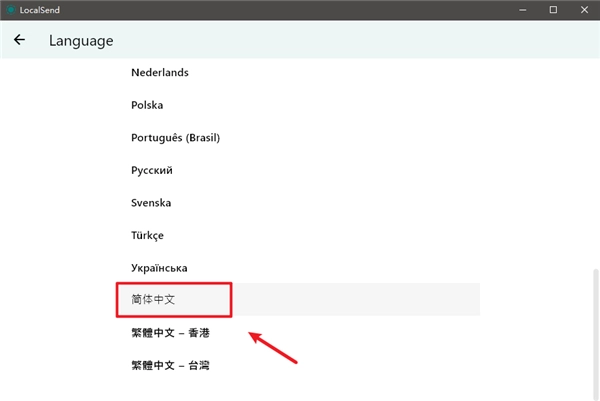
Task: Click scrollbar track above the thumb
Action: point(596,160)
